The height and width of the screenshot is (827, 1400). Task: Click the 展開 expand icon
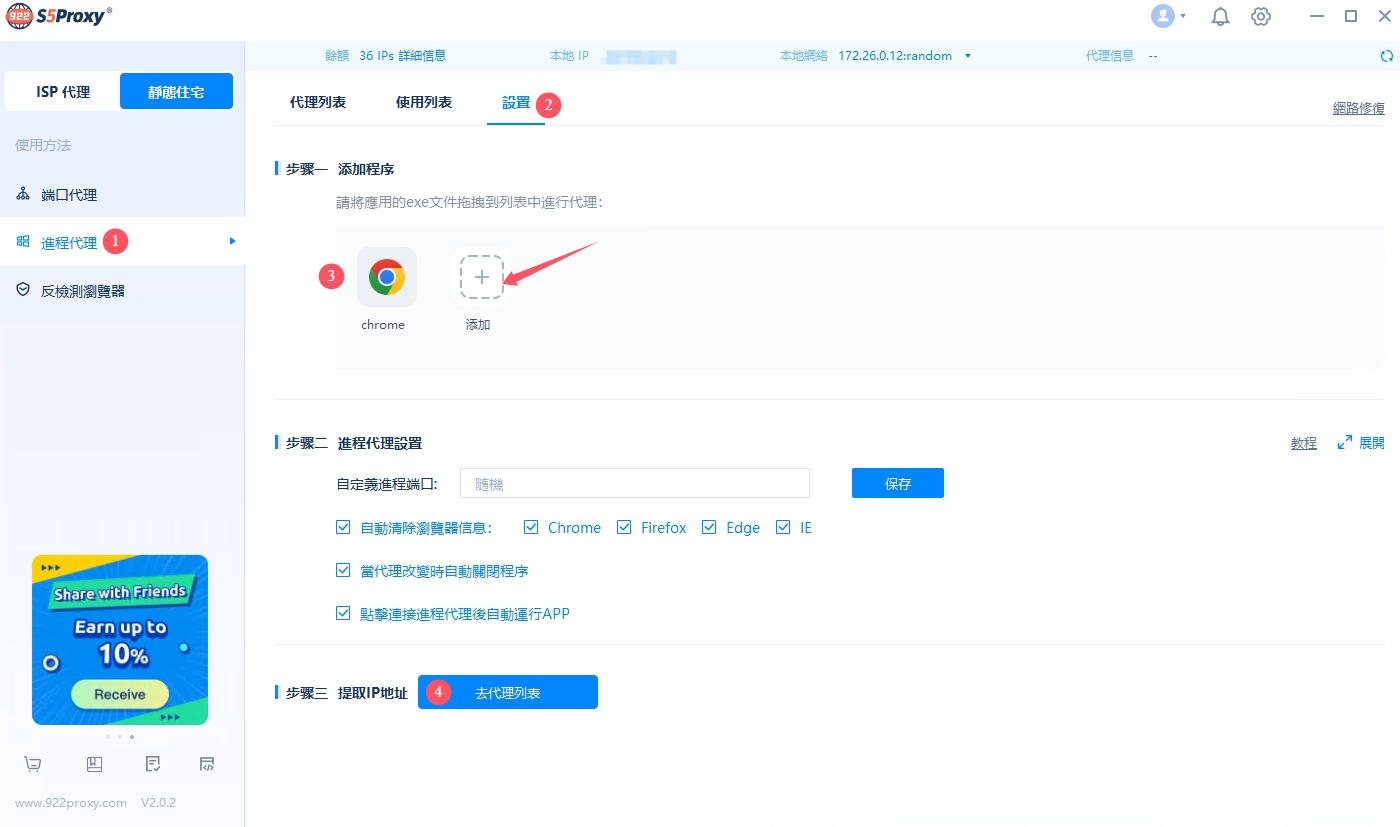(x=1345, y=443)
